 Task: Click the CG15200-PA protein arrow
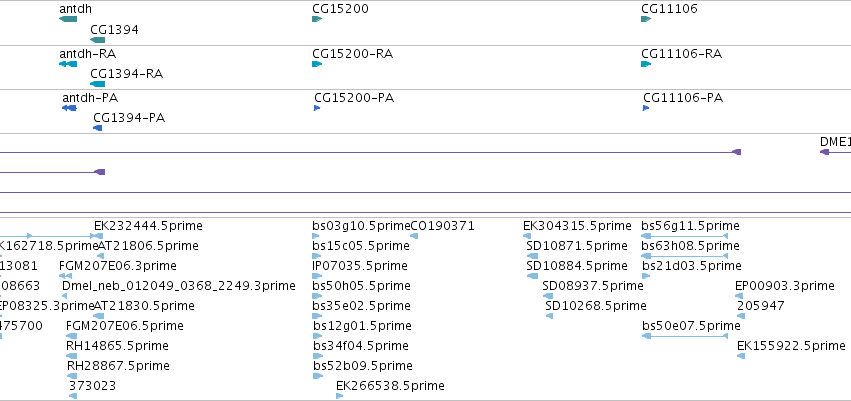317,108
